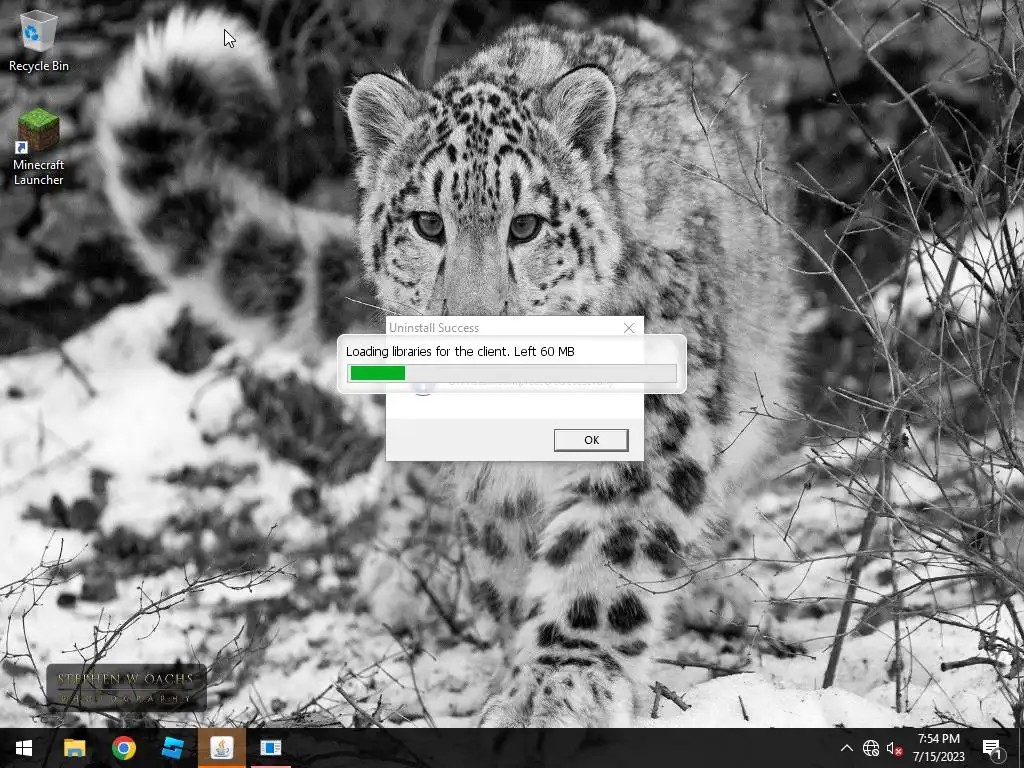Open the Windows Start menu
The image size is (1024, 768).
click(24, 748)
